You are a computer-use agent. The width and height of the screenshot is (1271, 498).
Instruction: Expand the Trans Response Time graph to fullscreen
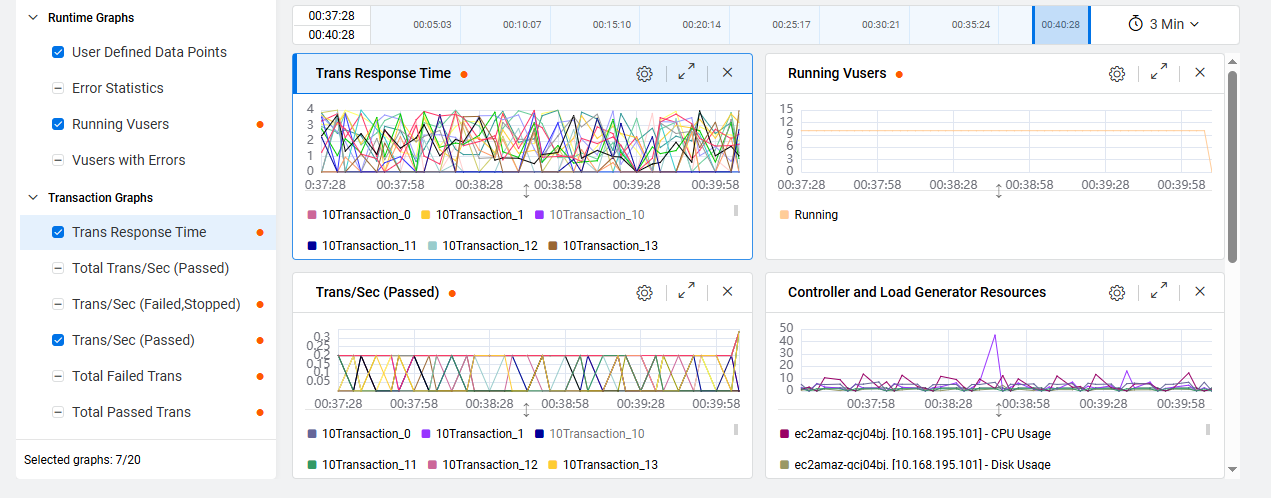click(x=686, y=73)
